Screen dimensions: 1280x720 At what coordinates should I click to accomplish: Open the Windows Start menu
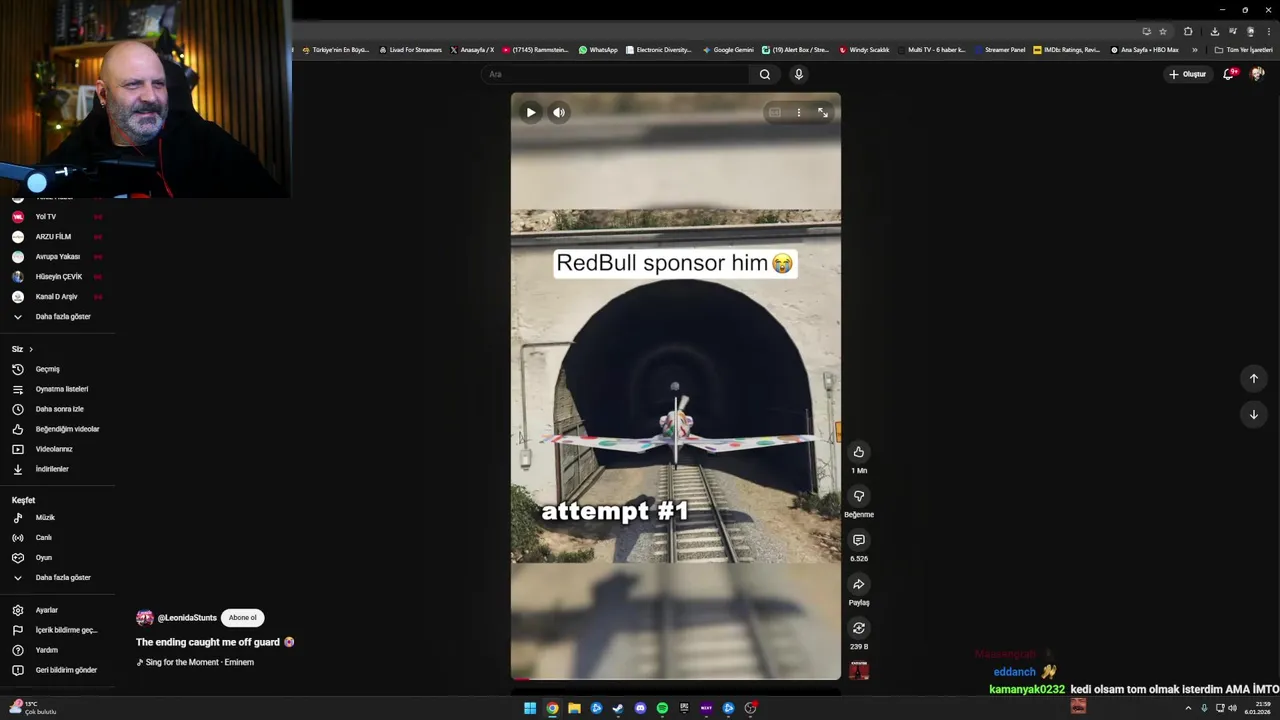(x=530, y=708)
